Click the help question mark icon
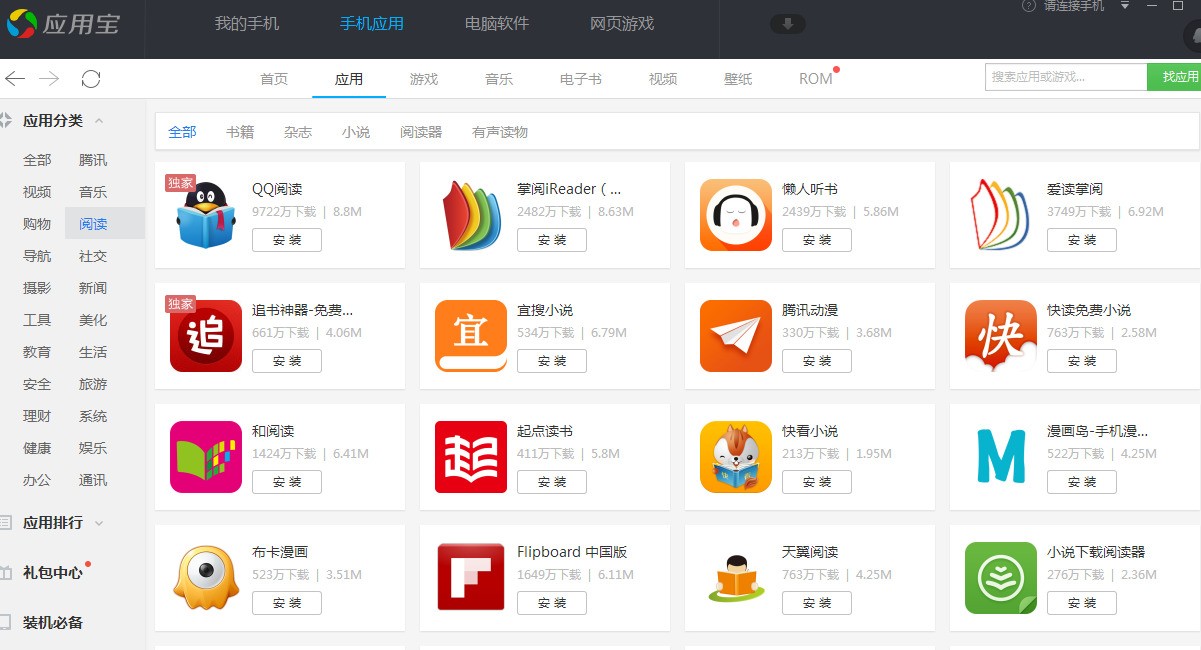The width and height of the screenshot is (1201, 650). [x=1028, y=6]
